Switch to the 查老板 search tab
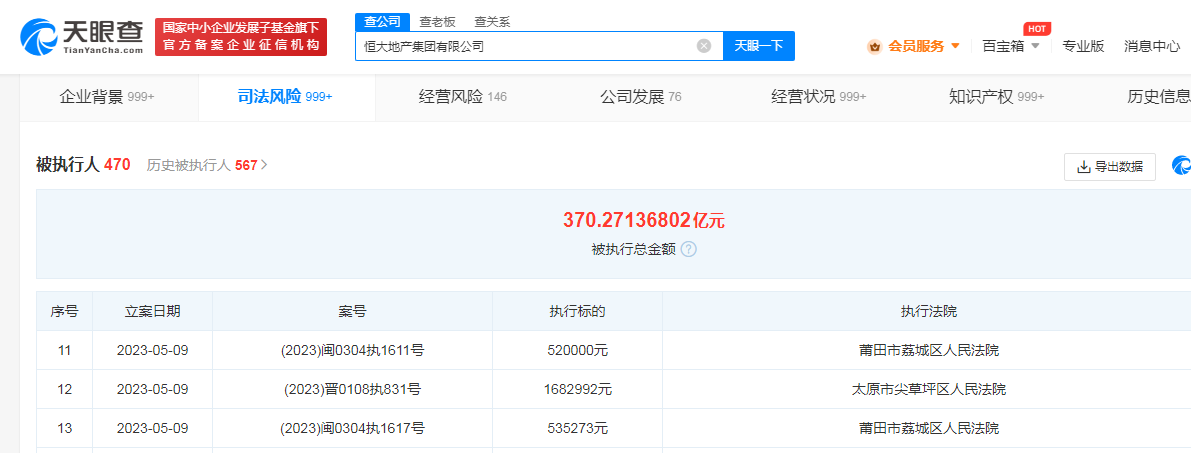The width and height of the screenshot is (1191, 453). pyautogui.click(x=437, y=22)
